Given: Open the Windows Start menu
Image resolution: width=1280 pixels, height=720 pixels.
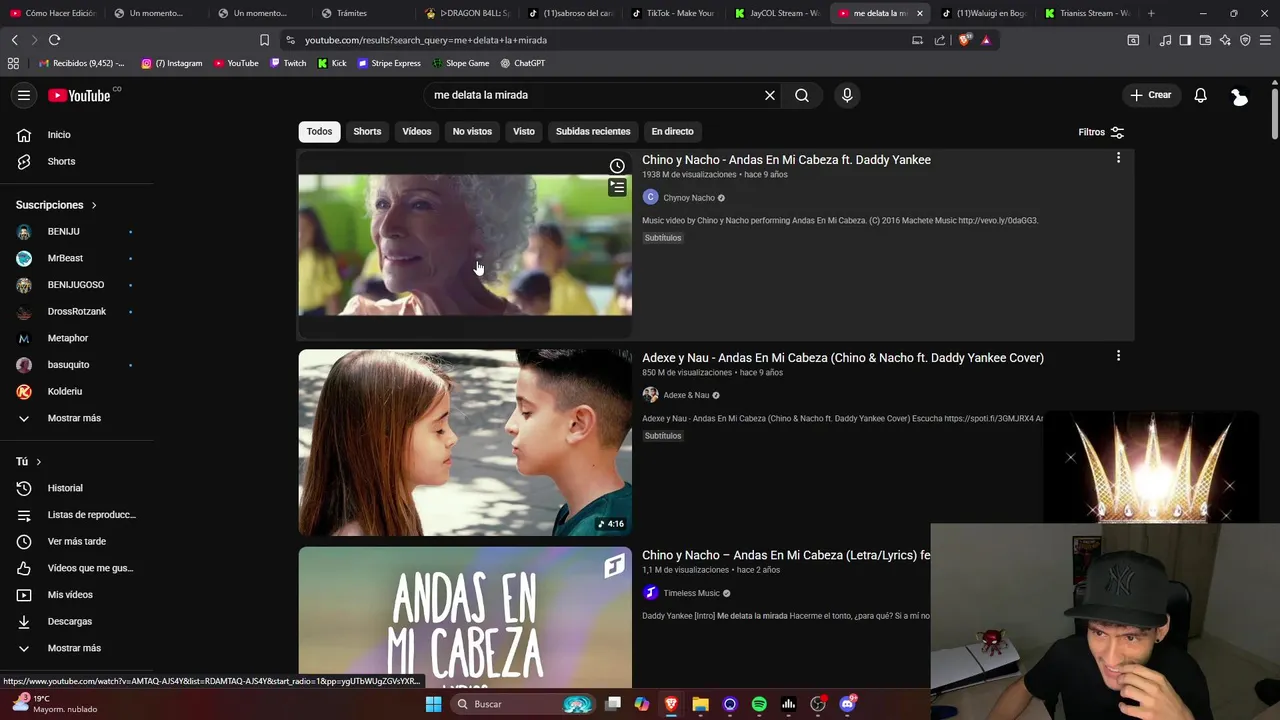Looking at the screenshot, I should click(x=433, y=704).
